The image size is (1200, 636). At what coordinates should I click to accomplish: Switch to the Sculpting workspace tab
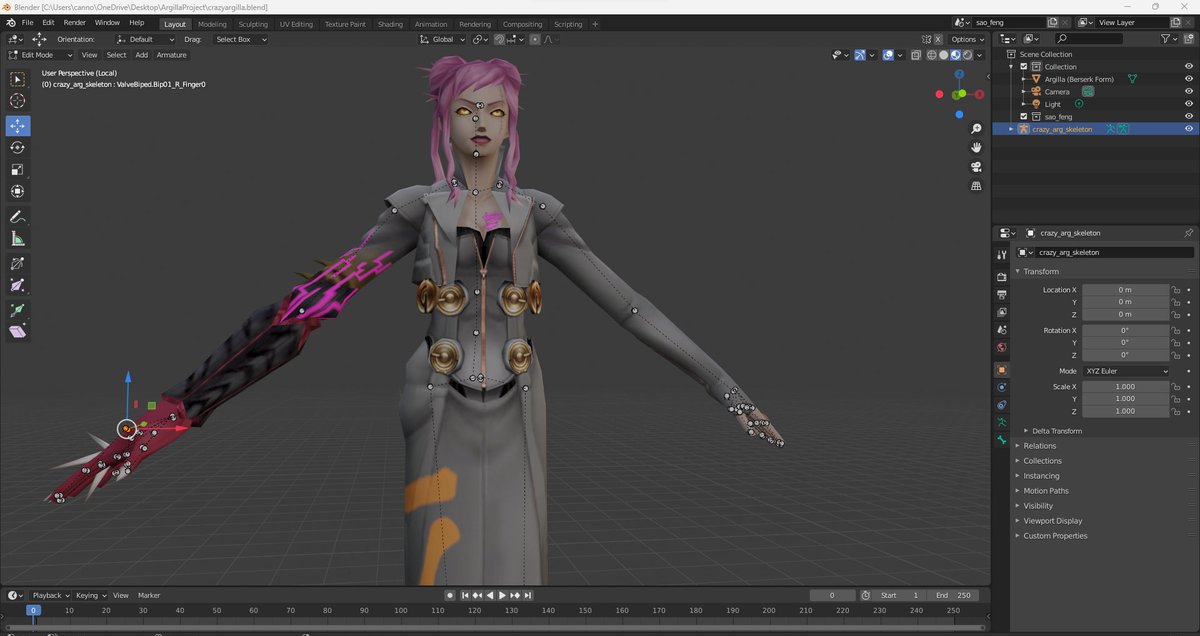tap(253, 24)
